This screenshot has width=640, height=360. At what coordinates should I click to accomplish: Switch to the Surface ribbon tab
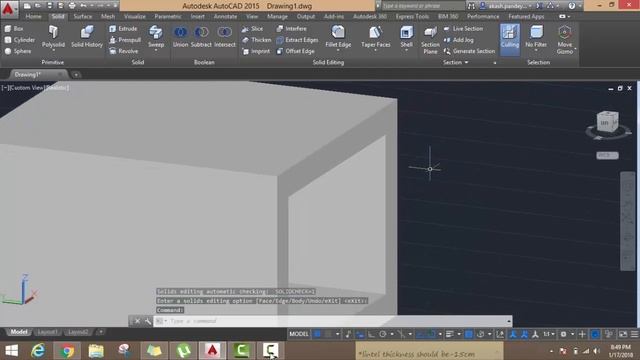click(83, 16)
